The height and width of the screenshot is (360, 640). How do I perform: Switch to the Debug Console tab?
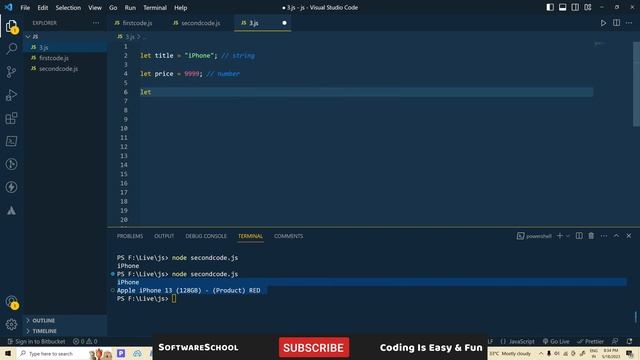(x=206, y=236)
